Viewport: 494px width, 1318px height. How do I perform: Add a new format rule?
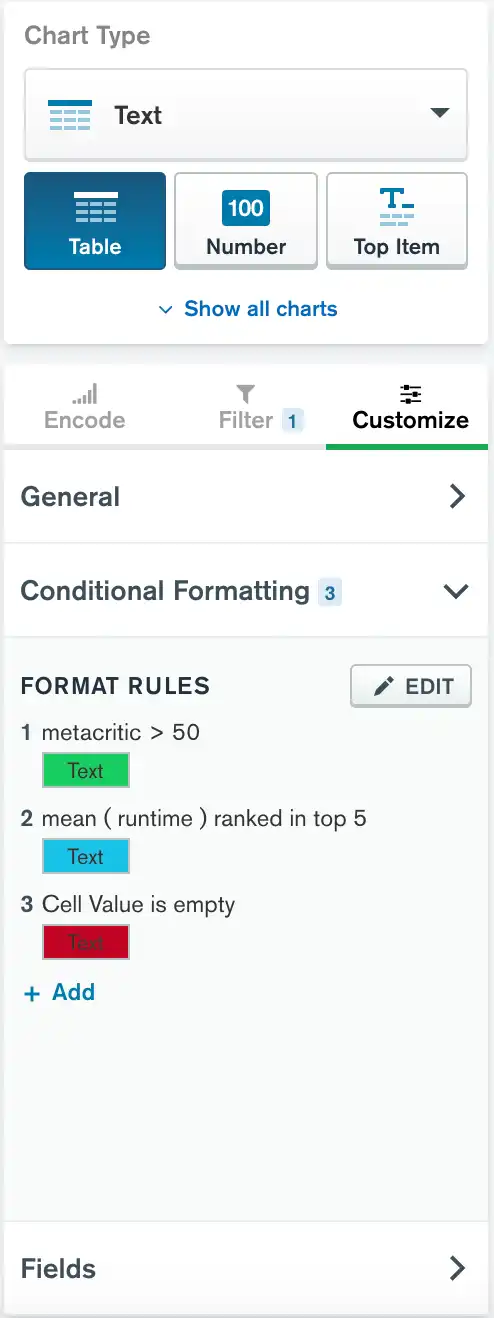pos(60,993)
